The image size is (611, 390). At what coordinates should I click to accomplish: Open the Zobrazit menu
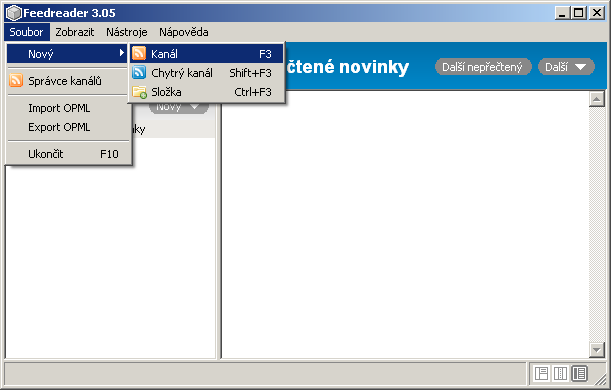click(x=74, y=32)
